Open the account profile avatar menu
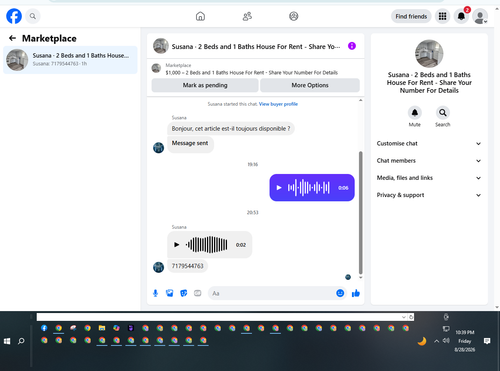Viewport: 500px width, 371px height. pos(480,16)
